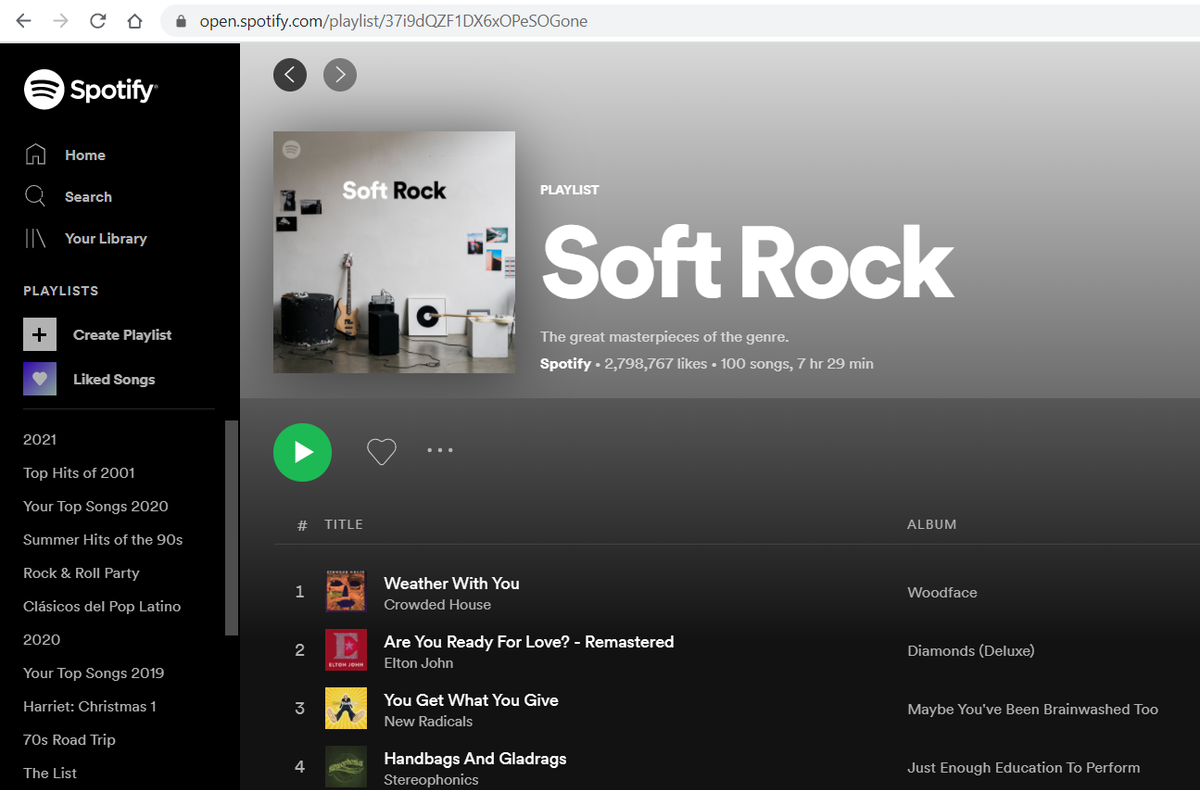Open the Woodface album link
Screen dimensions: 1200x790
tap(942, 592)
